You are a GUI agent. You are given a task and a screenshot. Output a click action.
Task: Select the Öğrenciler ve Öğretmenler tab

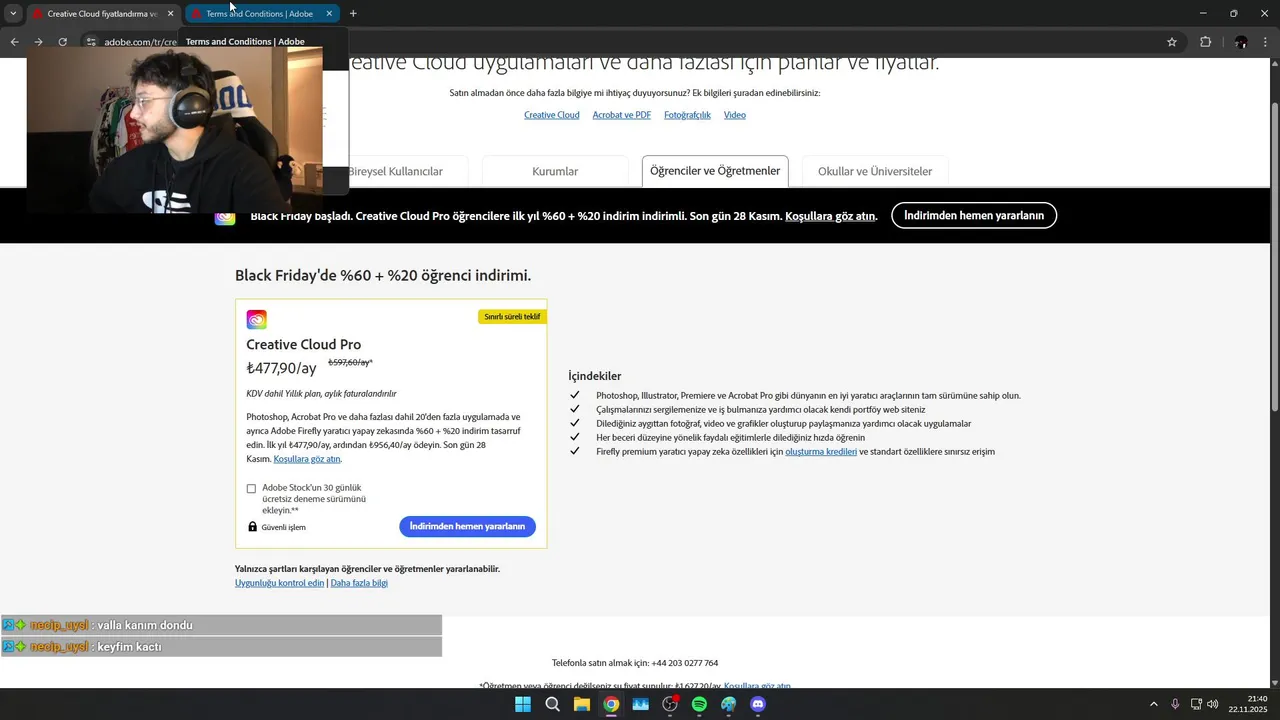point(715,171)
